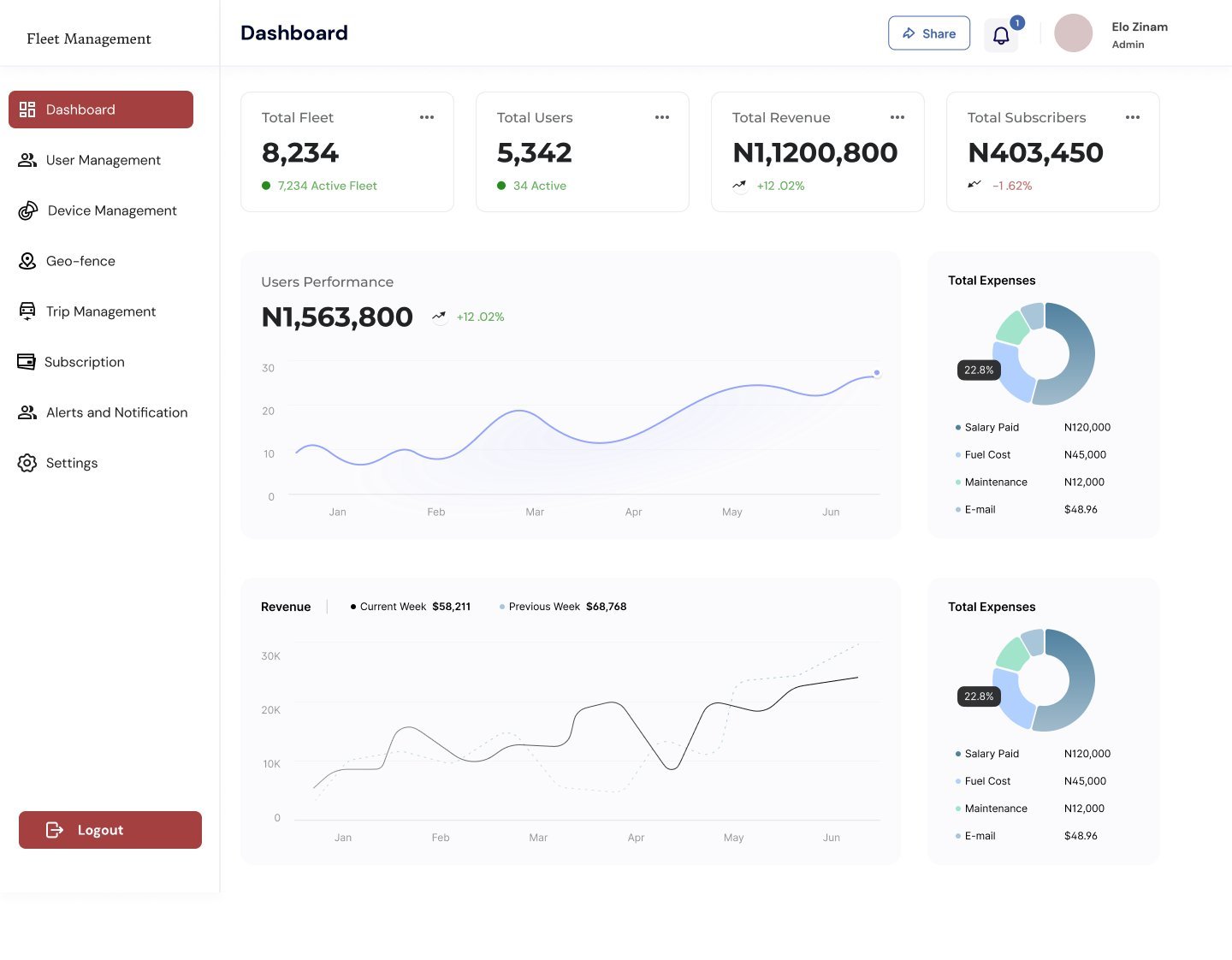Click the notification count badge

point(1017,23)
